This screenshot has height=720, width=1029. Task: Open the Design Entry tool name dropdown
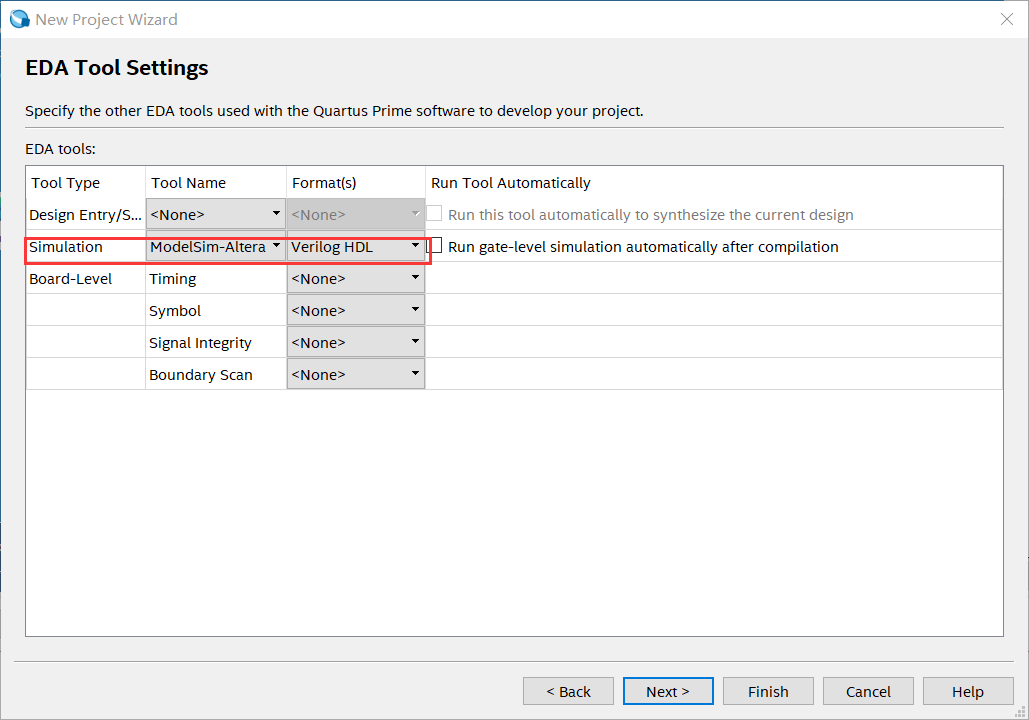215,214
